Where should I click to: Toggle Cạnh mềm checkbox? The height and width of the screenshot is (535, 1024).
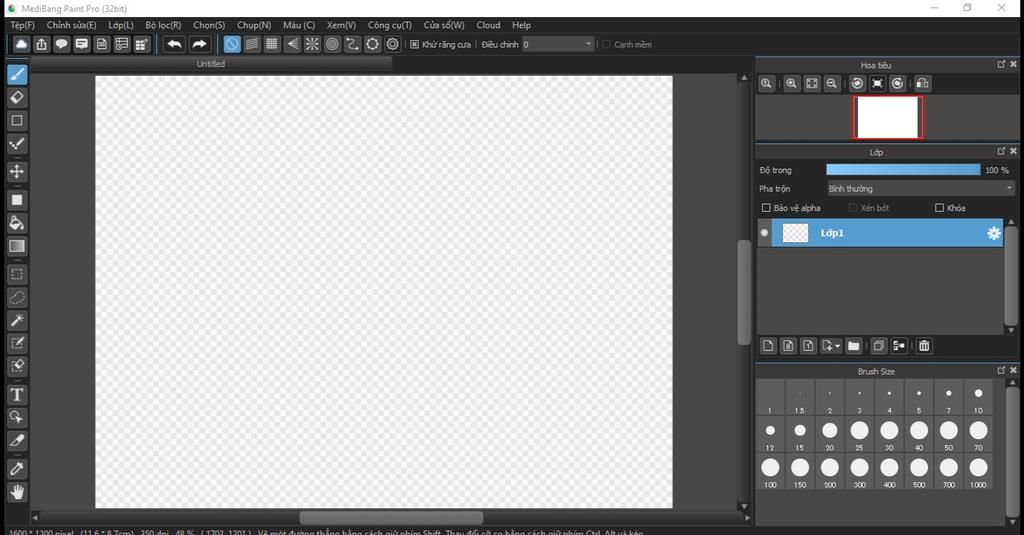point(606,44)
